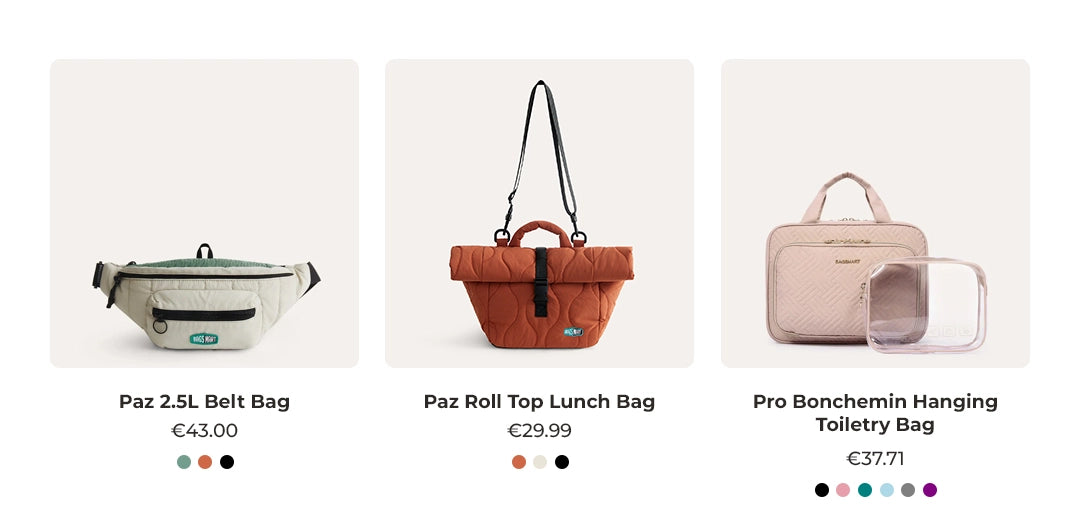
Task: Choose black color for Roll Top Lunch Bag
Action: click(x=562, y=462)
